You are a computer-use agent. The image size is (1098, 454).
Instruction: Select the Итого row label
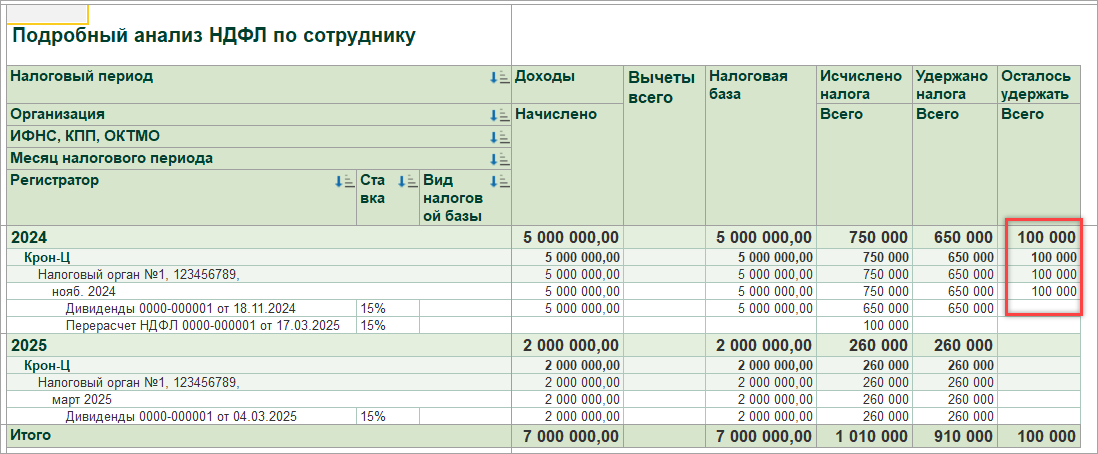(31, 435)
